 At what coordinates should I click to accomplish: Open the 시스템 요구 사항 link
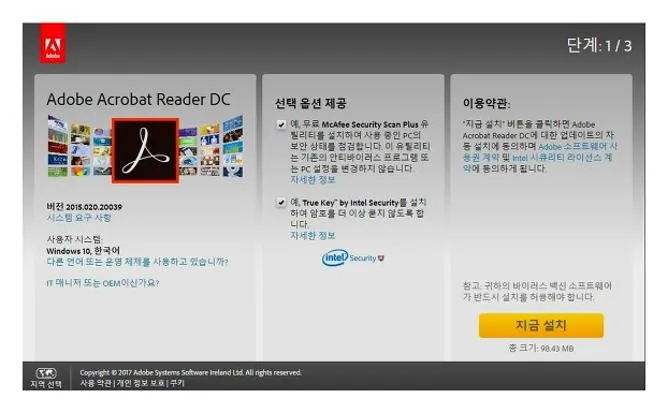point(79,218)
